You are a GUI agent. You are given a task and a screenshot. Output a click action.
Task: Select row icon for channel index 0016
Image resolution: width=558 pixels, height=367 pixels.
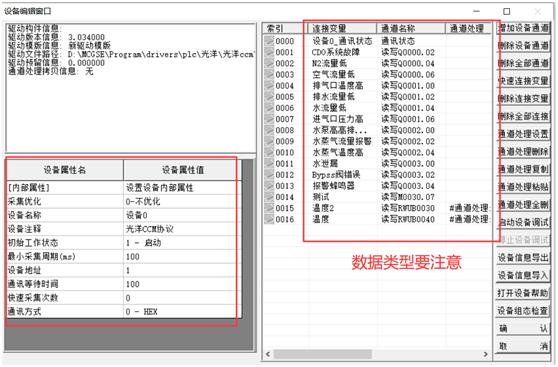pyautogui.click(x=269, y=219)
